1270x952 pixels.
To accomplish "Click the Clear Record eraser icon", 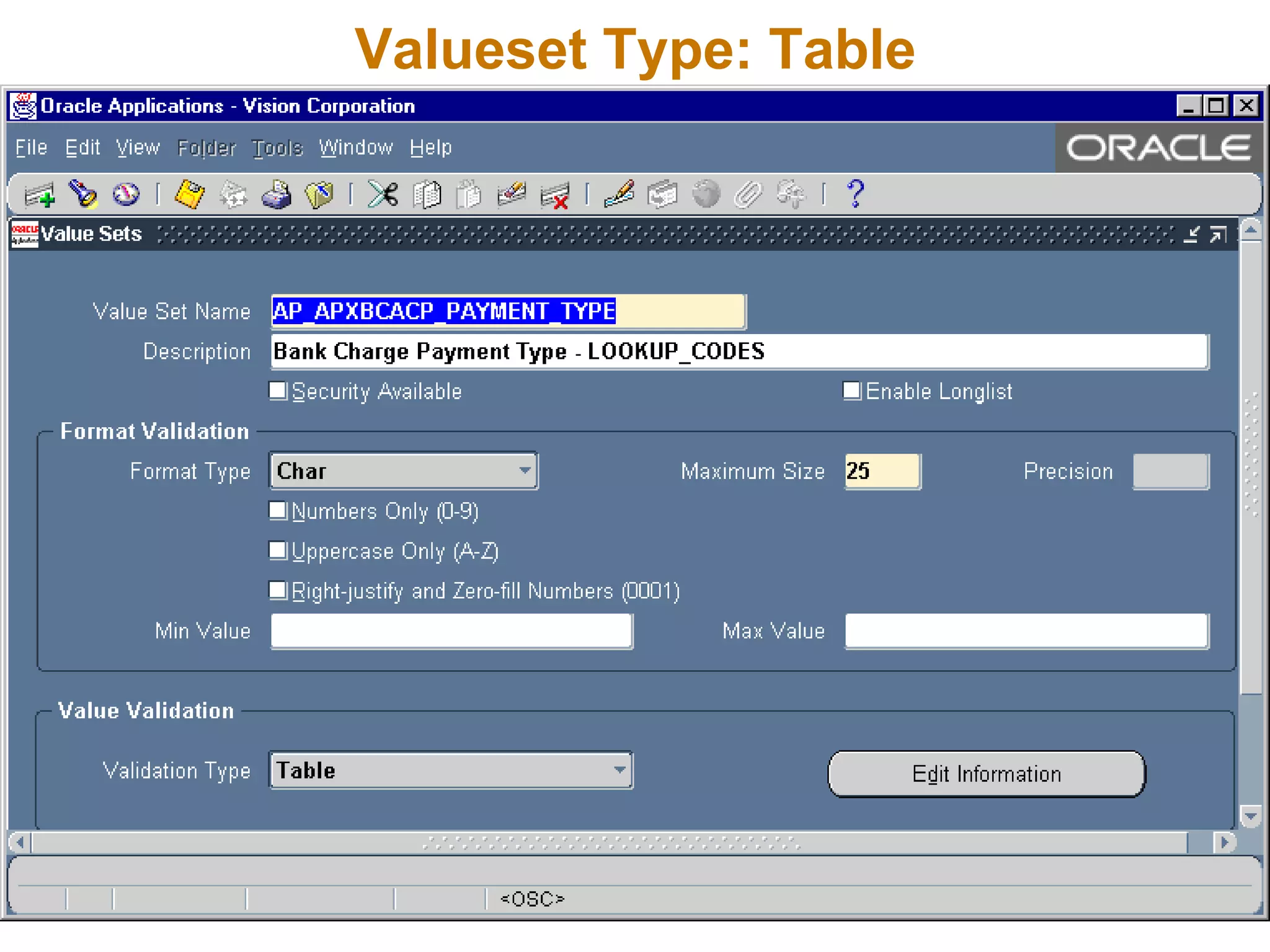I will (x=512, y=195).
